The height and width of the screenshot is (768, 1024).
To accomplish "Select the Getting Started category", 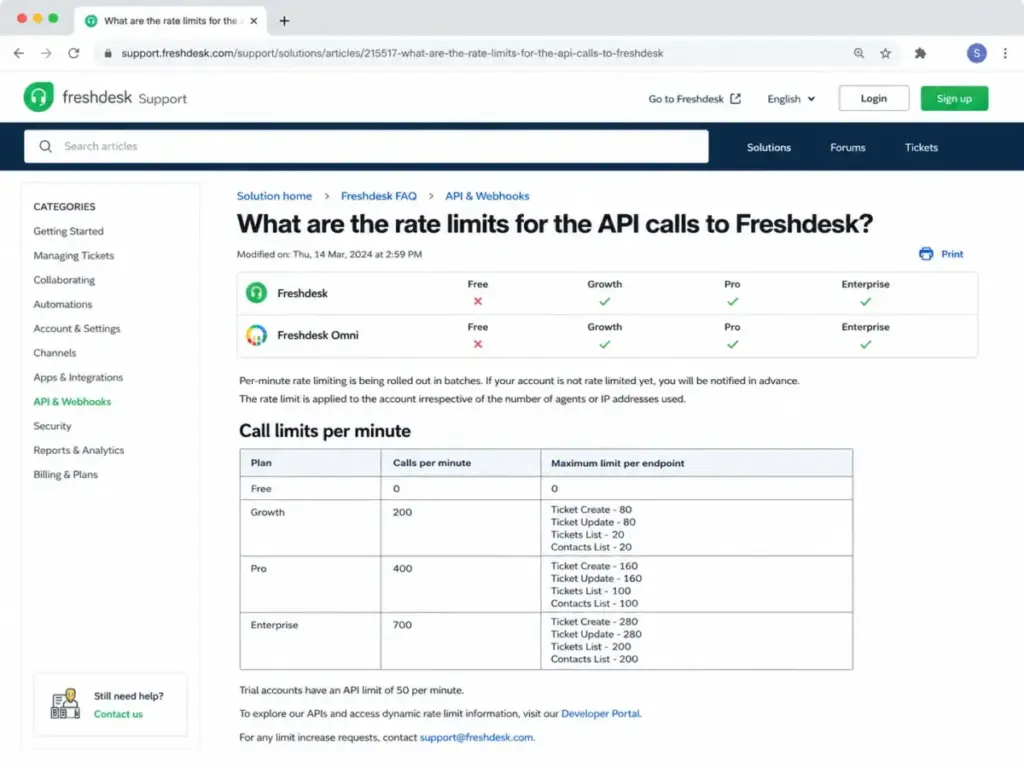I will coord(69,231).
